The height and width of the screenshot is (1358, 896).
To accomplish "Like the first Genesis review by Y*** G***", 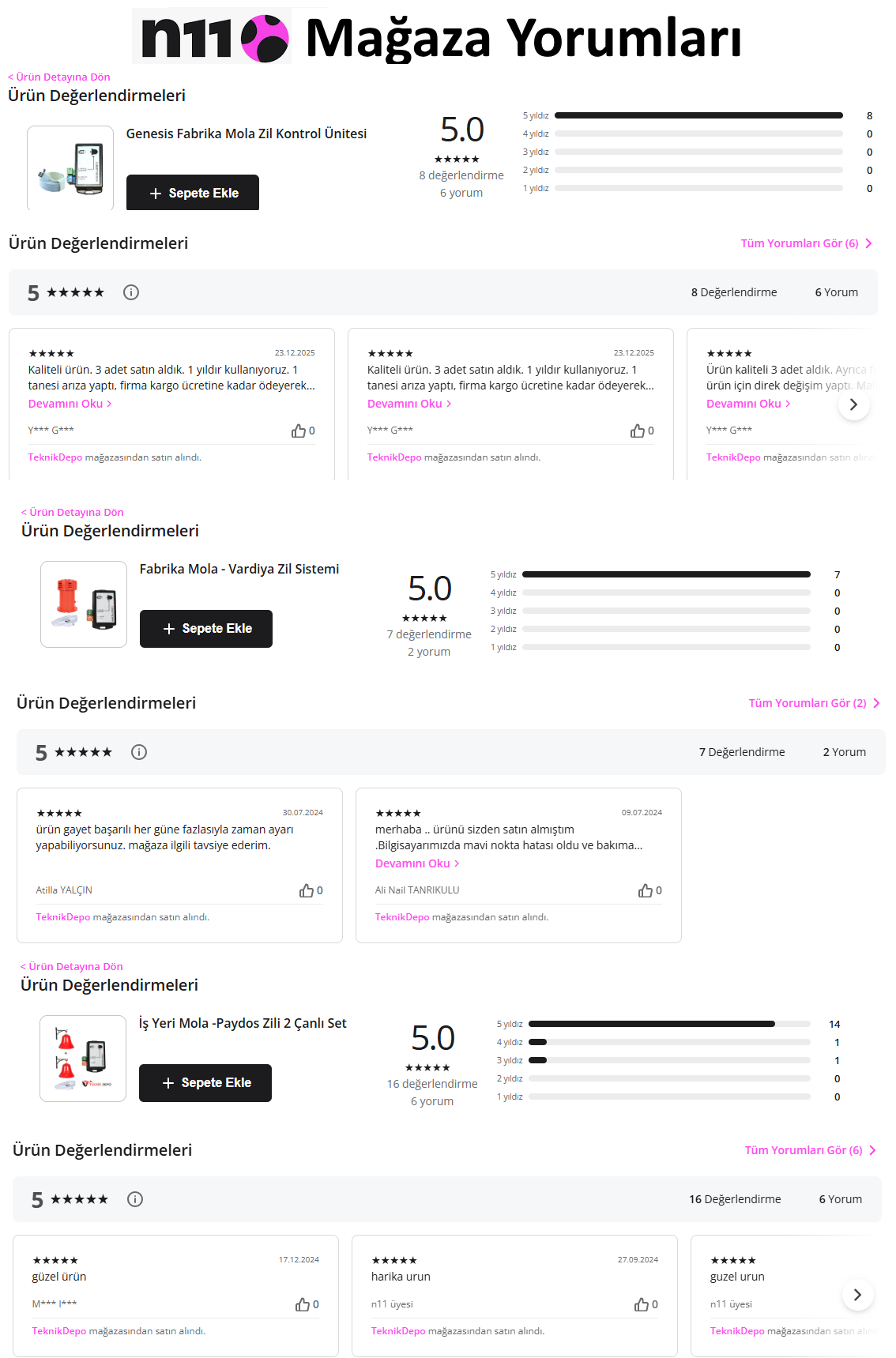I will (299, 431).
